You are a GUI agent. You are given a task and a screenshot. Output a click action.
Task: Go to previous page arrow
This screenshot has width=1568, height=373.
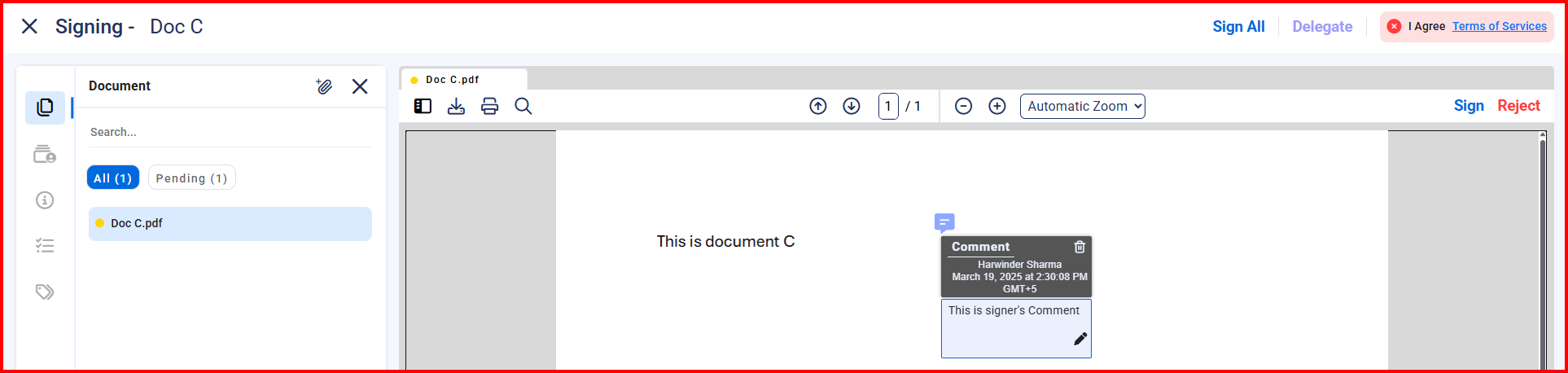coord(818,107)
